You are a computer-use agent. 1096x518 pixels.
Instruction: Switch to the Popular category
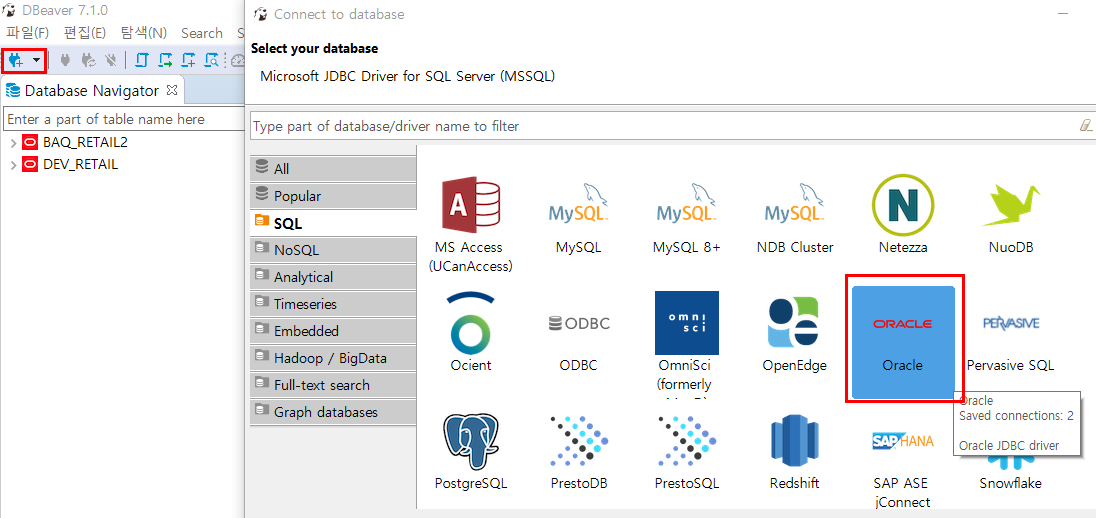(x=333, y=196)
